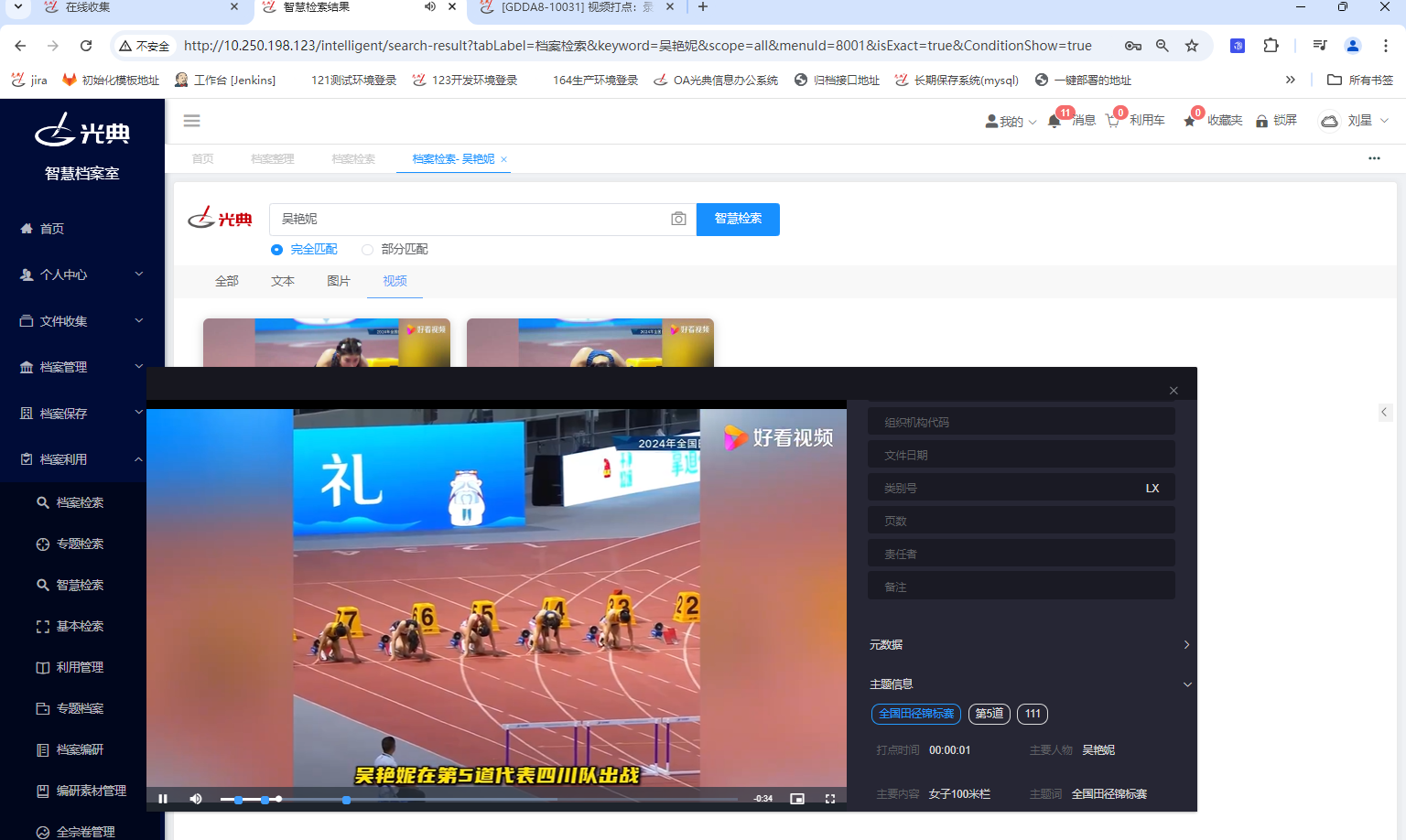Switch to 文本 results tab

coord(283,281)
